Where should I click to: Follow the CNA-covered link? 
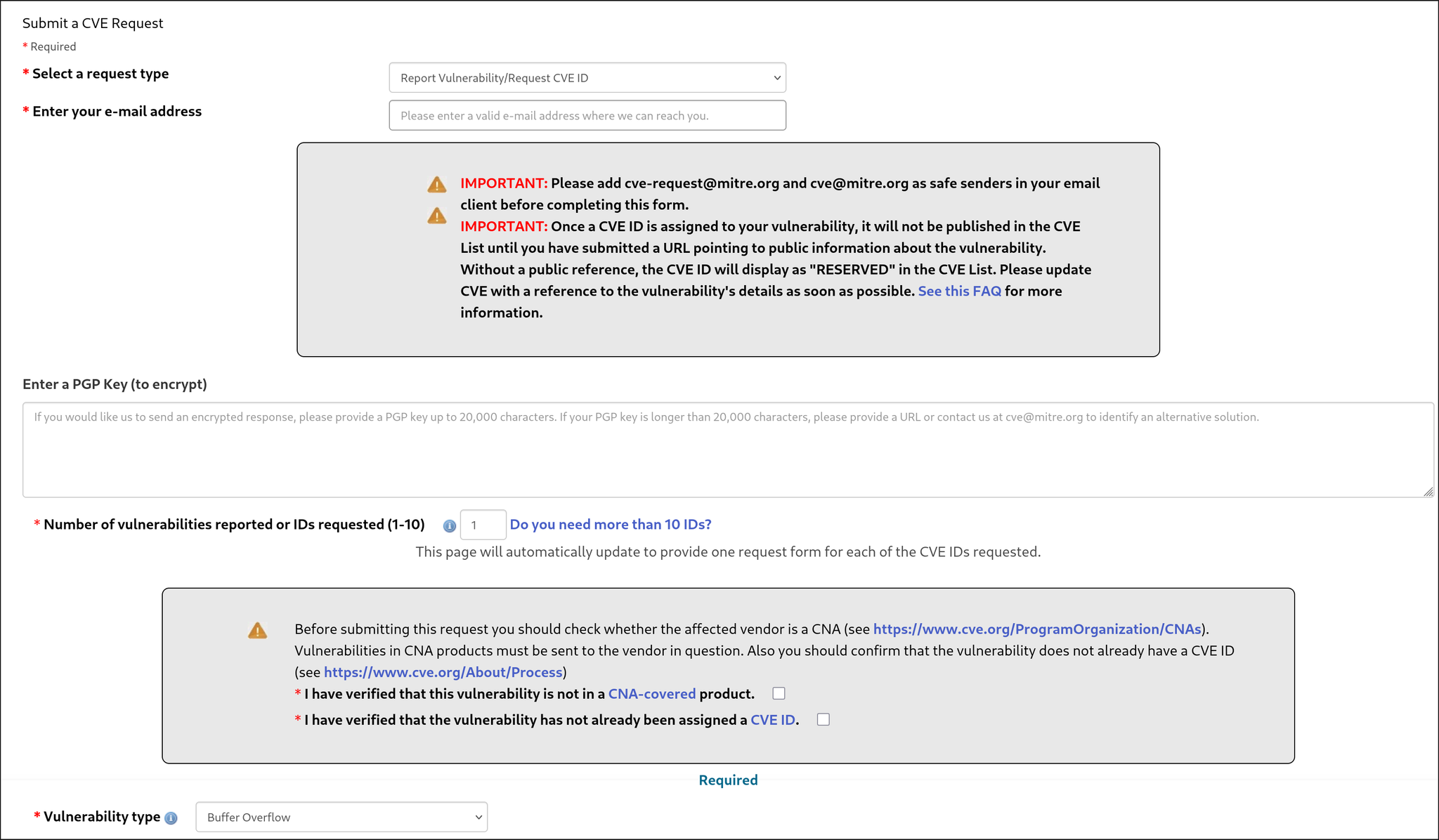(x=652, y=694)
